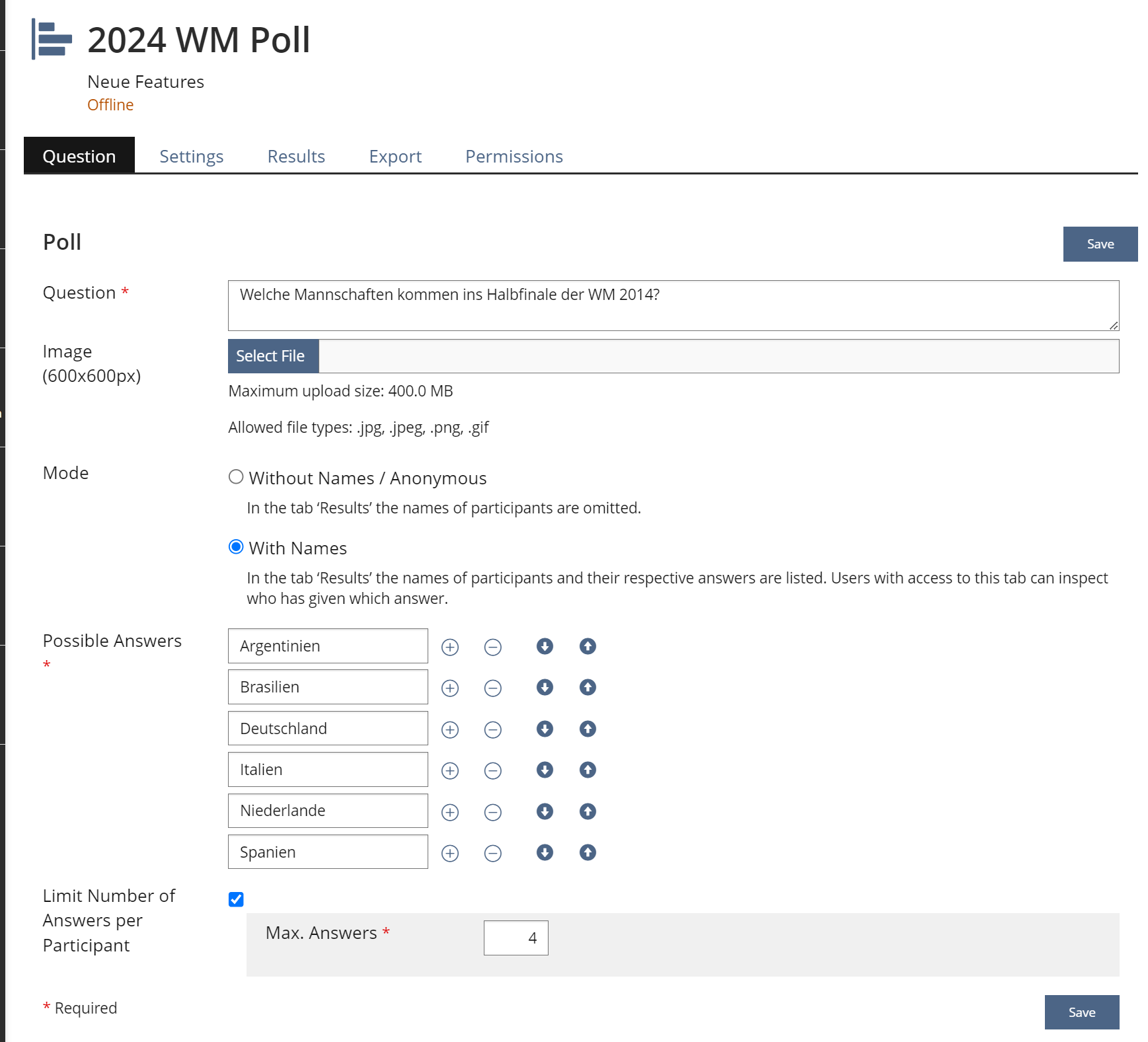Move Italien answer up

coord(588,770)
